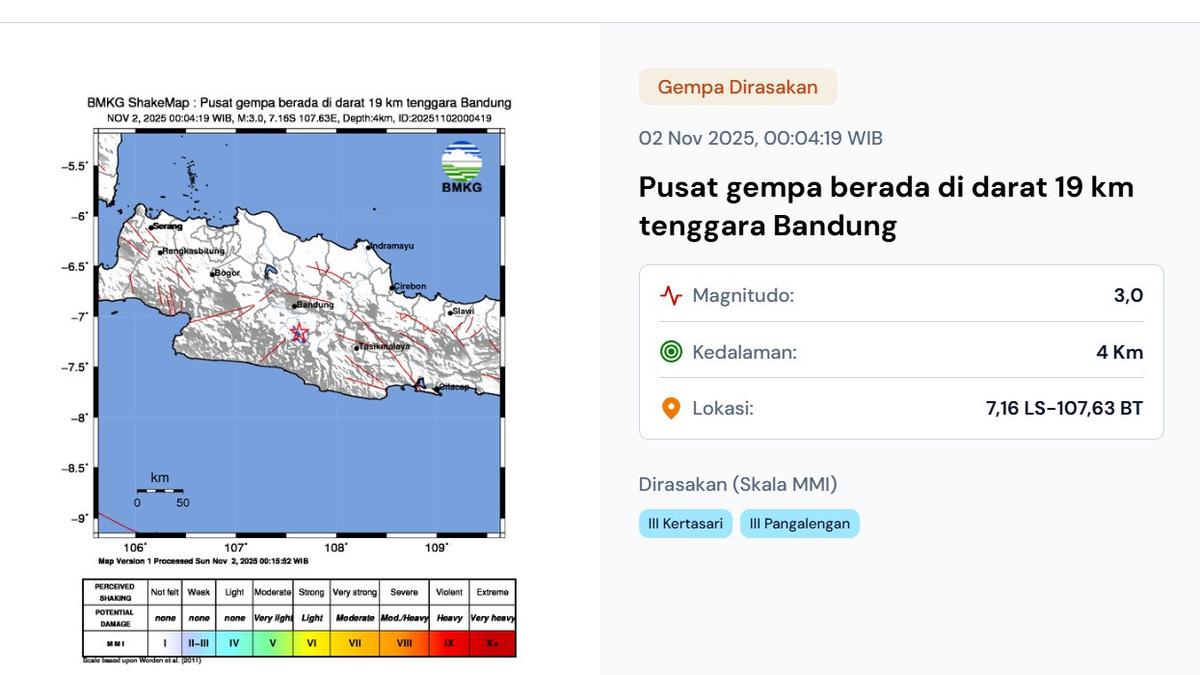The image size is (1200, 675).
Task: Select the III Kertasari tag
Action: click(685, 523)
